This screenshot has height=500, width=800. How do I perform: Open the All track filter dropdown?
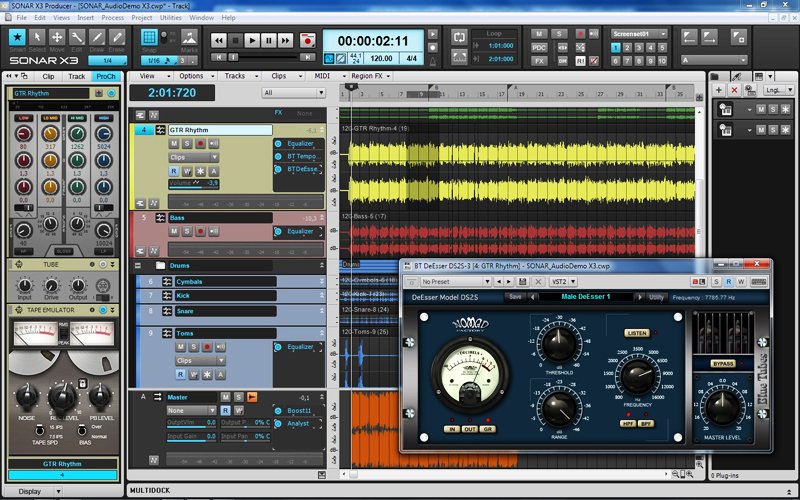(x=293, y=93)
